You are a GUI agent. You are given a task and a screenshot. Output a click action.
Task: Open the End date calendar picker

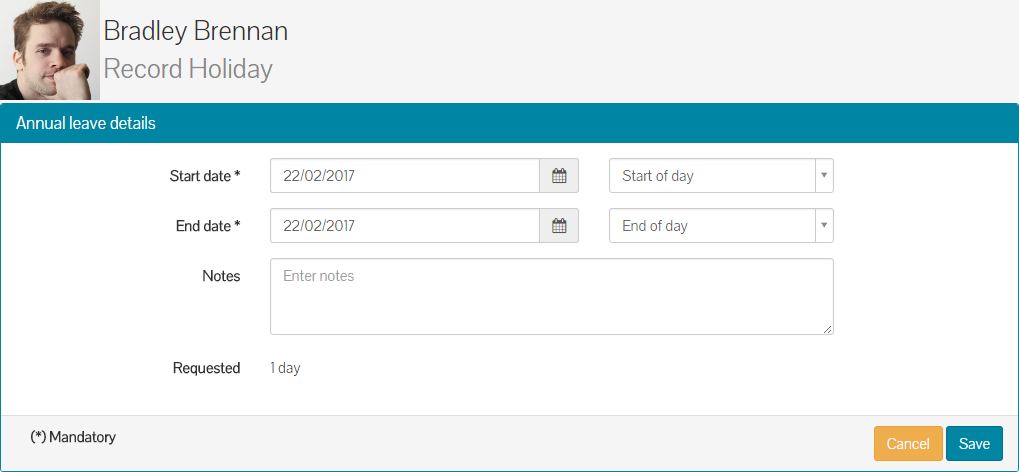(x=559, y=226)
